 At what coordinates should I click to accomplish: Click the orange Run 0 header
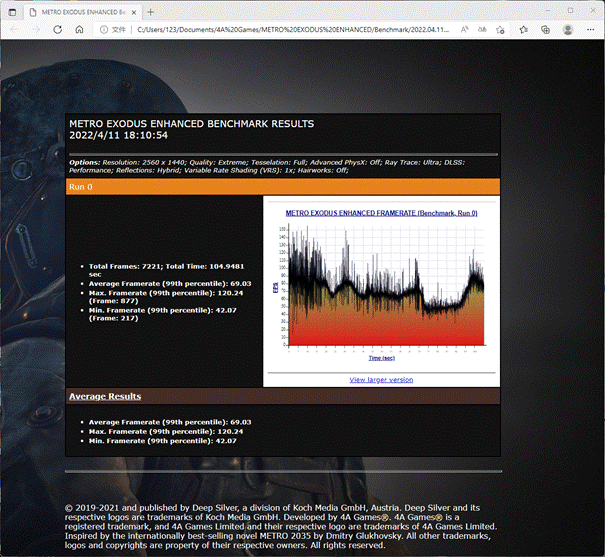282,186
